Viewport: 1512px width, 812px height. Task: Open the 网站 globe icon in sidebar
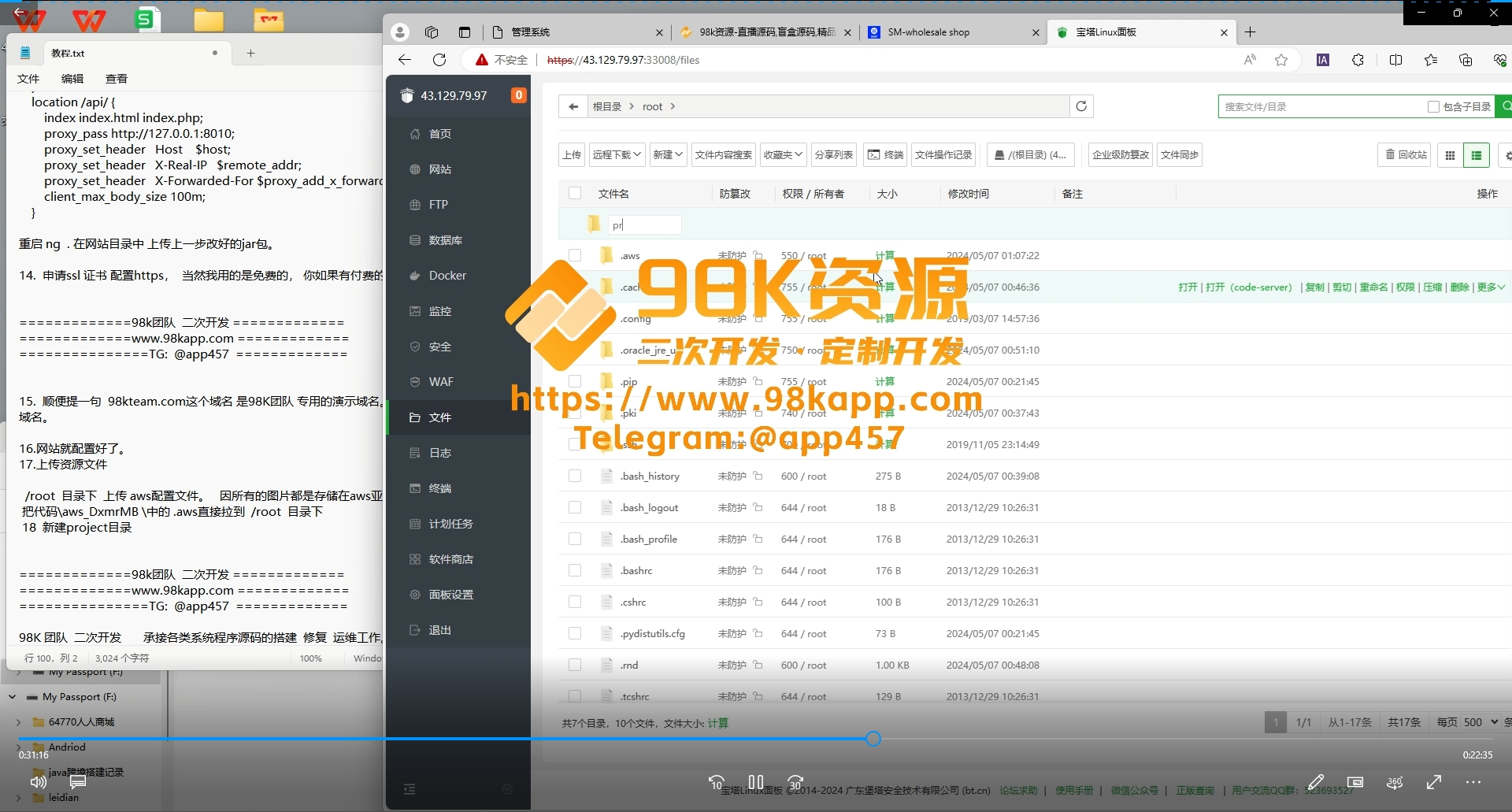tap(415, 169)
